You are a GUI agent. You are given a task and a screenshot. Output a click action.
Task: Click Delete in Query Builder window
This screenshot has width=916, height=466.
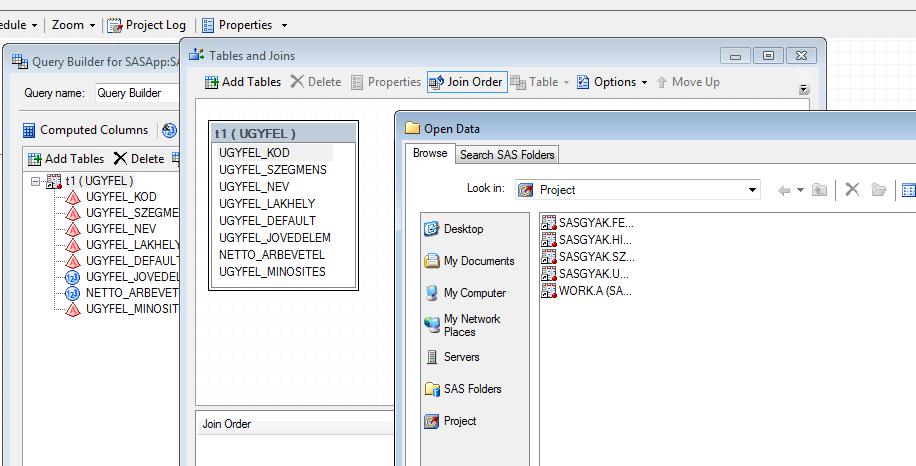click(x=139, y=159)
